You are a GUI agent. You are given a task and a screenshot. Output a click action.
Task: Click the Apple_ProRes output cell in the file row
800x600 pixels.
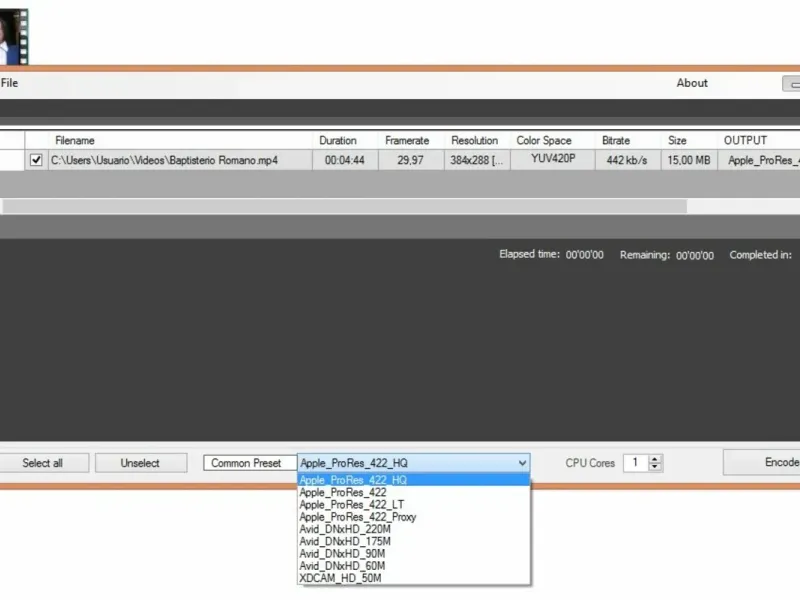[759, 160]
